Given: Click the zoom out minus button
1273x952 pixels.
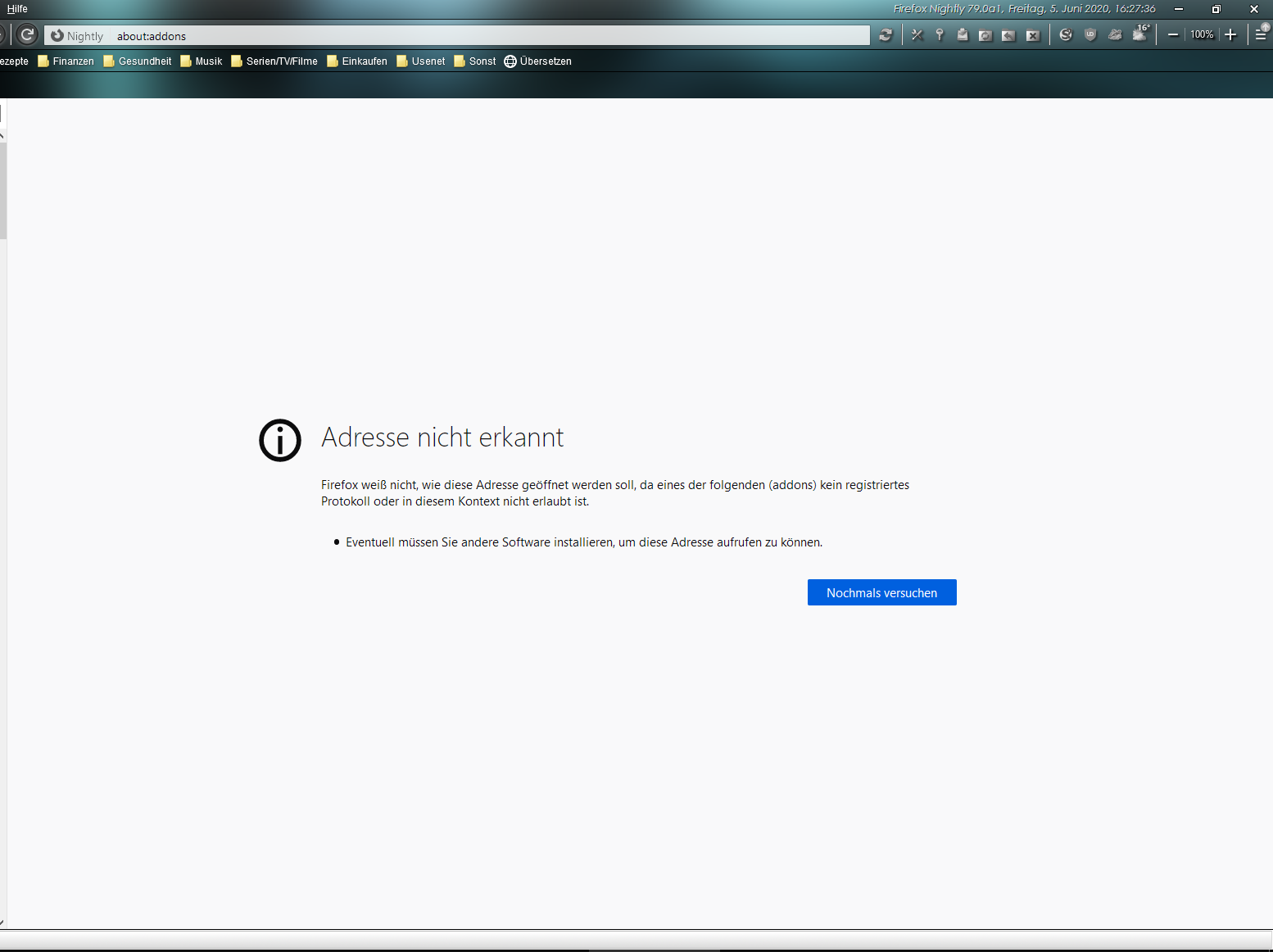Looking at the screenshot, I should [x=1173, y=34].
